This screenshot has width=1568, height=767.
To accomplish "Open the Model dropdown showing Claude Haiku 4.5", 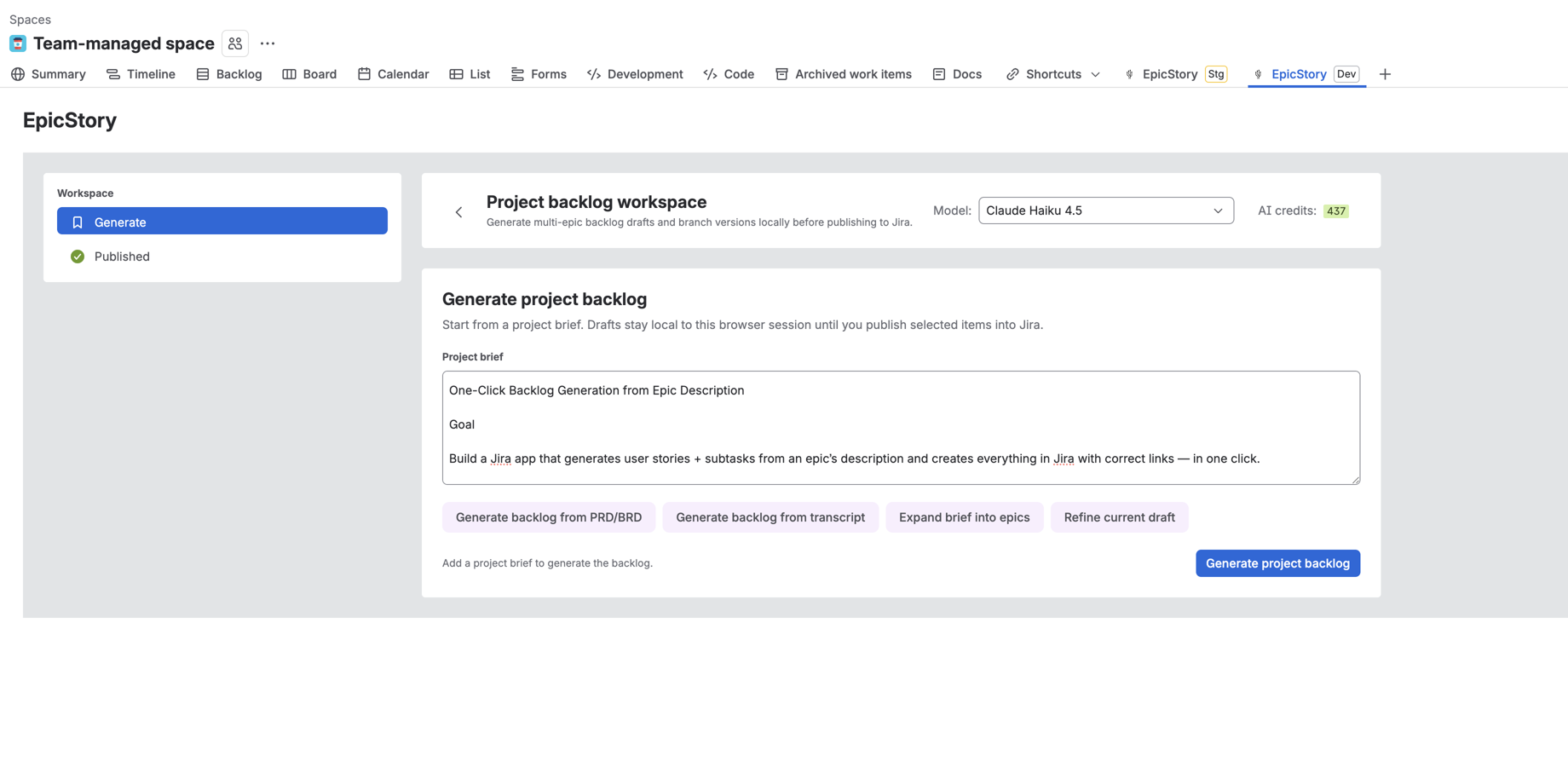I will 1105,210.
